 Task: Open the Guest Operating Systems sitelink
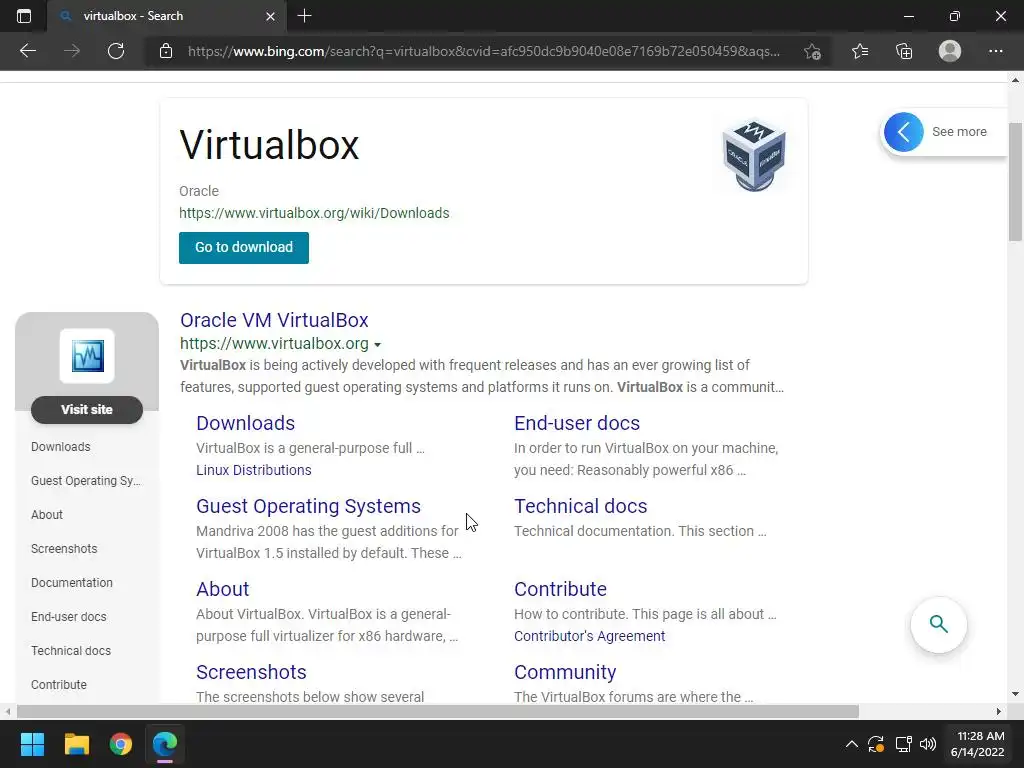point(308,506)
